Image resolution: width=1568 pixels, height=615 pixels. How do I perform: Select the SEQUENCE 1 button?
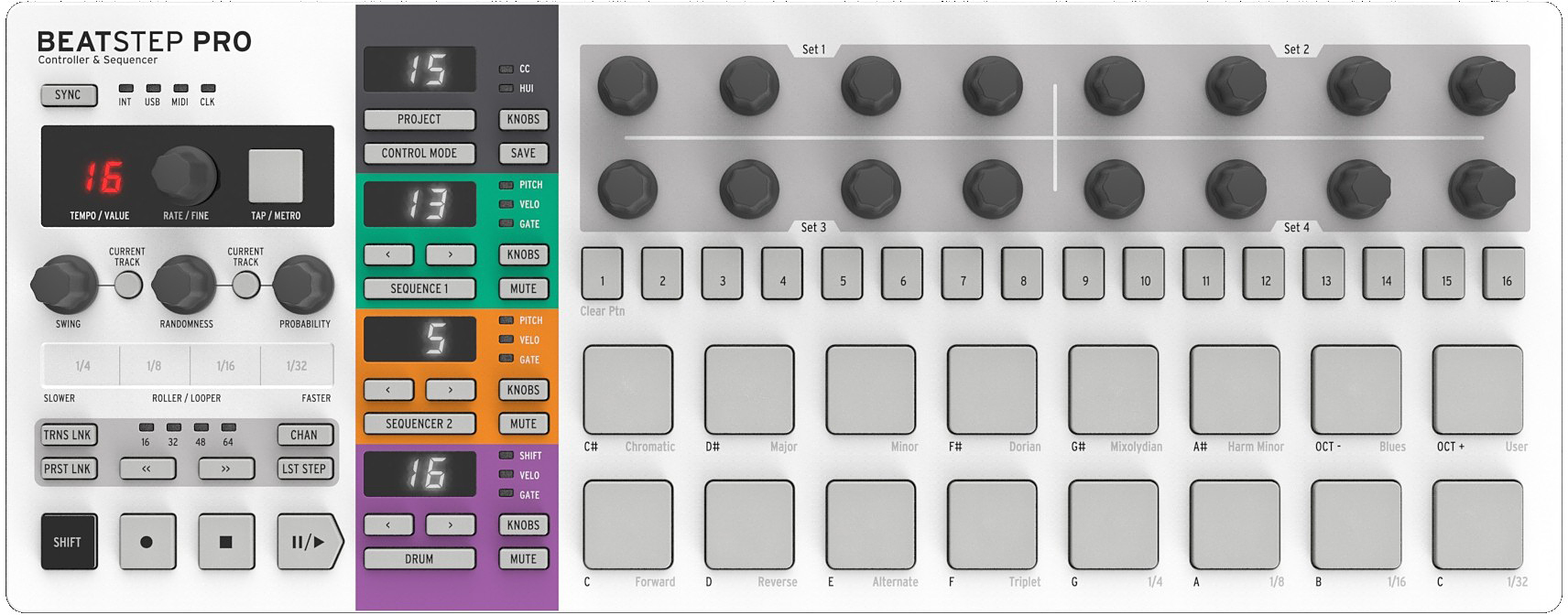[419, 288]
